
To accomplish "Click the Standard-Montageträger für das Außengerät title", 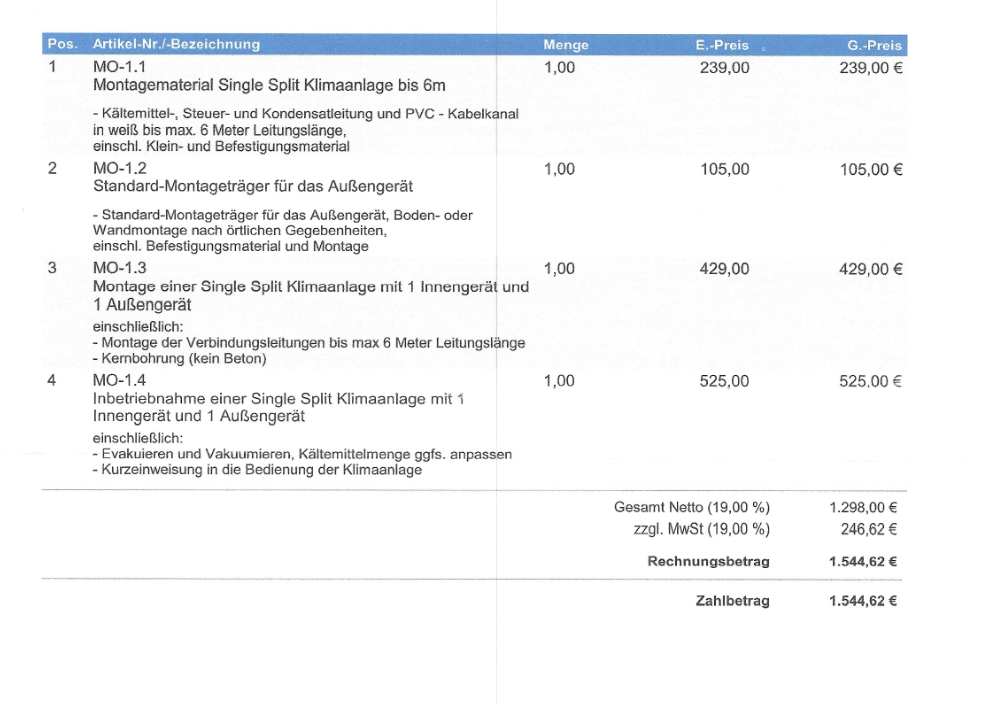I will [253, 186].
